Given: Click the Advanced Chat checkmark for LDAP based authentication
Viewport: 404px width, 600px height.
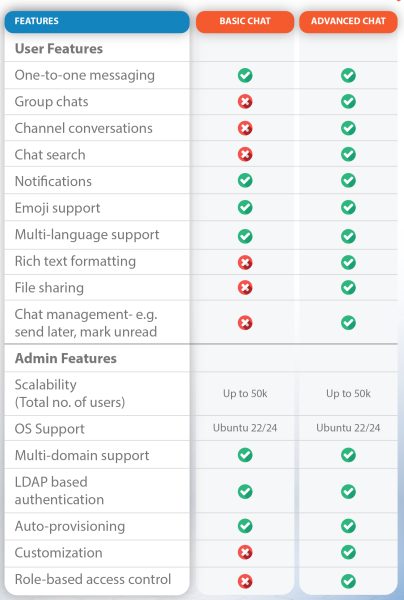Looking at the screenshot, I should [348, 491].
